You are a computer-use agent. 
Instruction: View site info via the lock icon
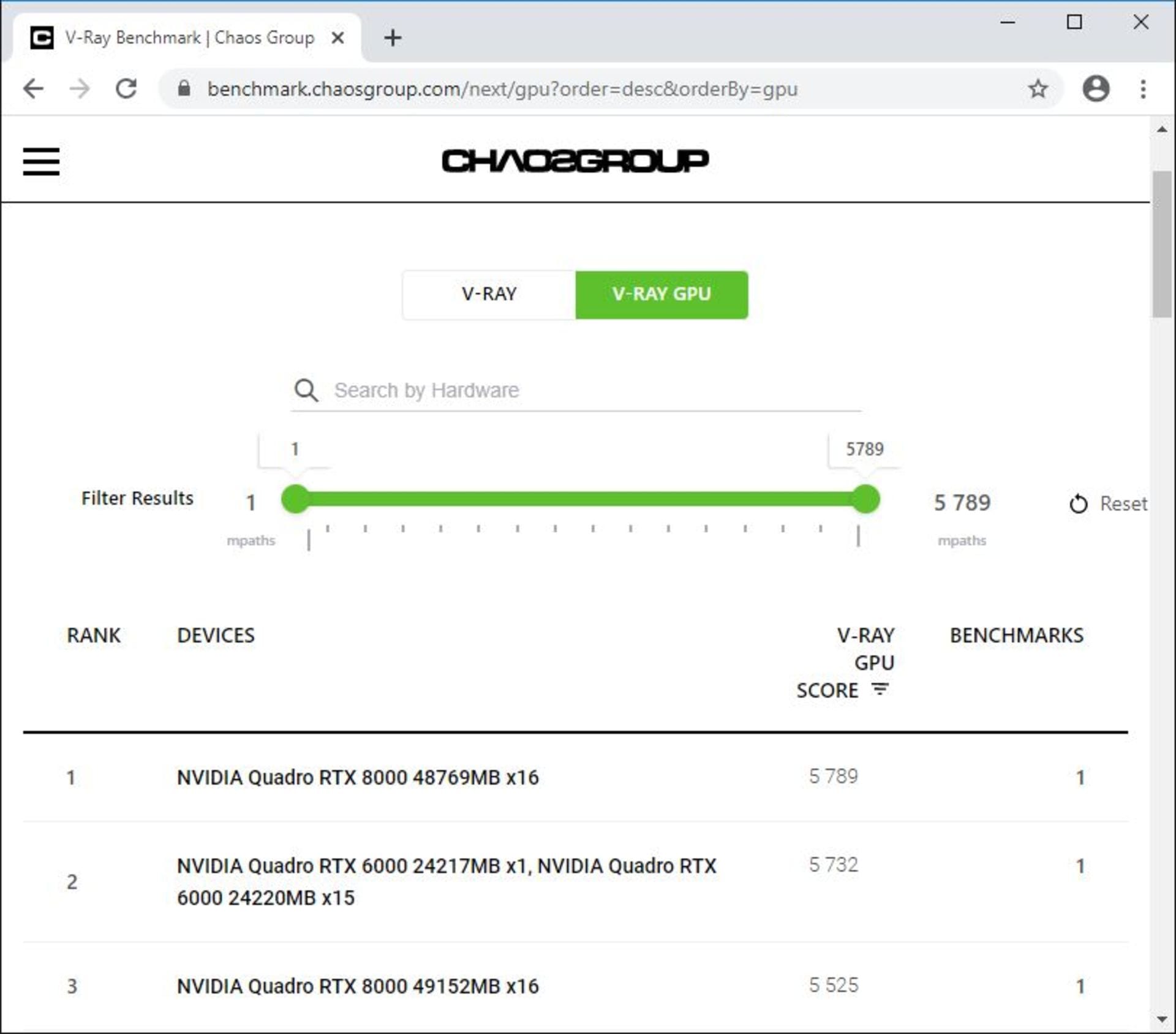184,89
